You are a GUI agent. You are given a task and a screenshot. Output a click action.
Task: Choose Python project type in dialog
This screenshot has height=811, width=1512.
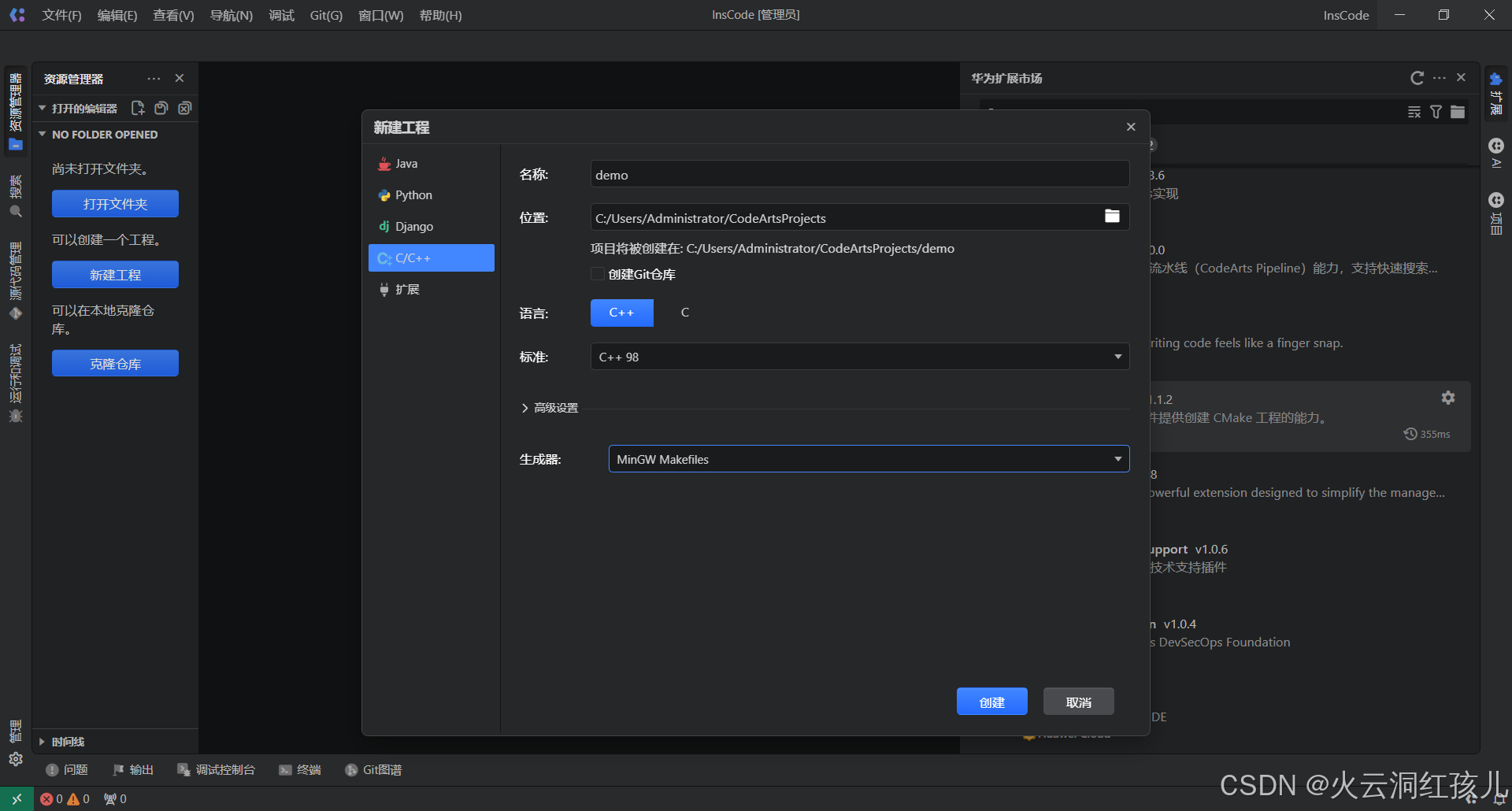pyautogui.click(x=432, y=194)
